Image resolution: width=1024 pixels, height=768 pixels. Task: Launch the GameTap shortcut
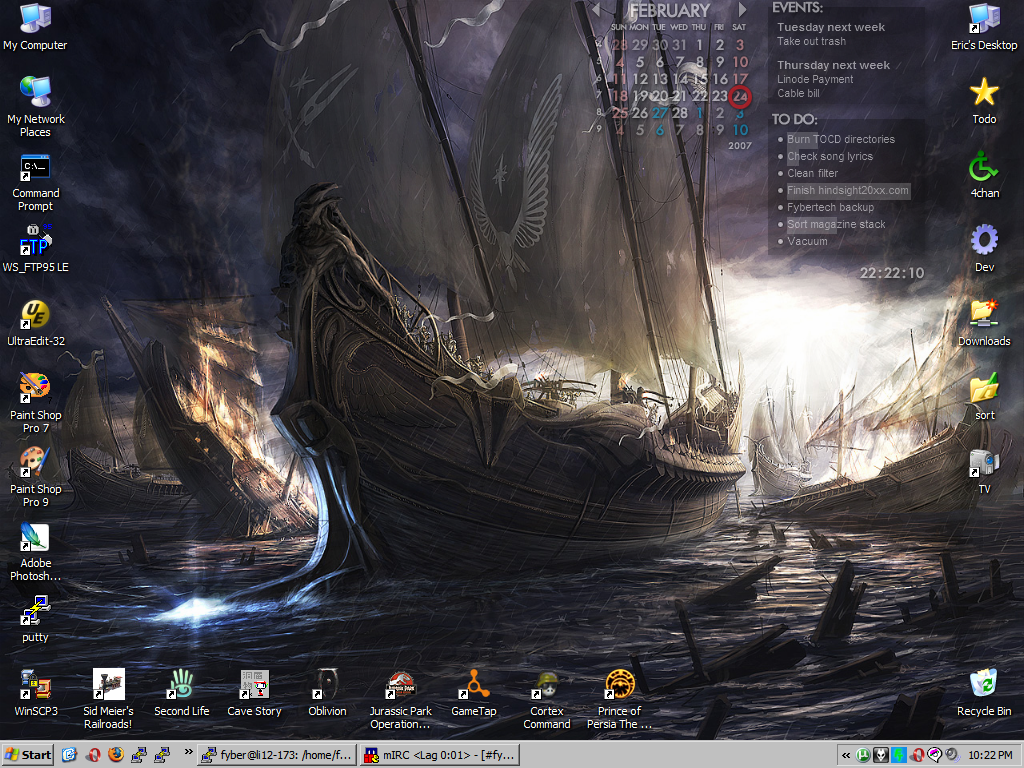point(473,693)
